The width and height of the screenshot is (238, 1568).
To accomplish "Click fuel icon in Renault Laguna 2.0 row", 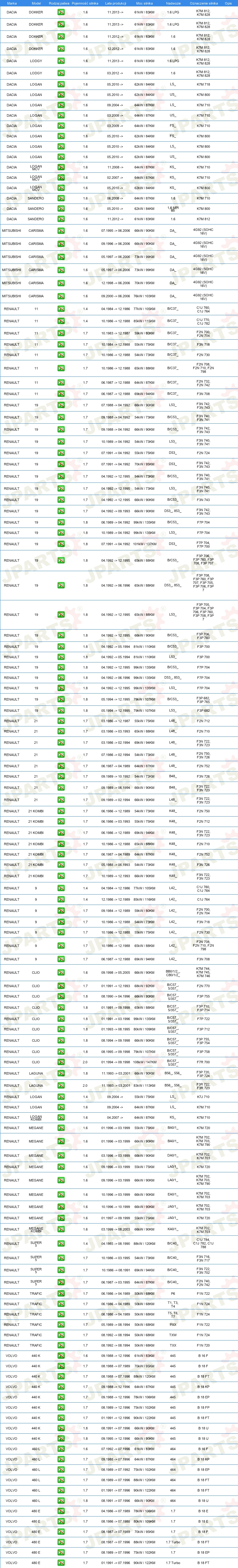I will [61, 1085].
